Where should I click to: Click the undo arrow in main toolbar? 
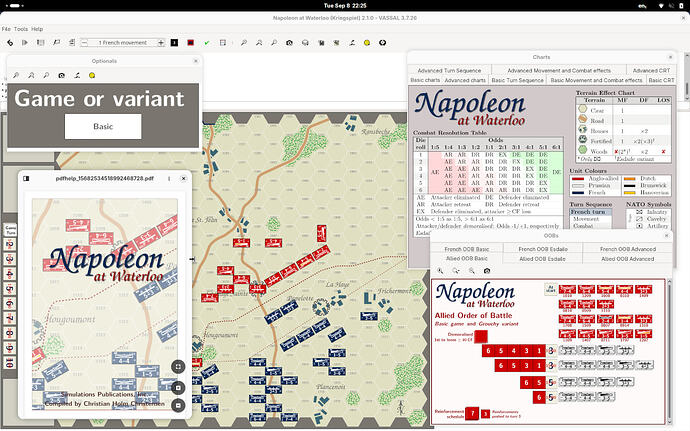click(10, 43)
